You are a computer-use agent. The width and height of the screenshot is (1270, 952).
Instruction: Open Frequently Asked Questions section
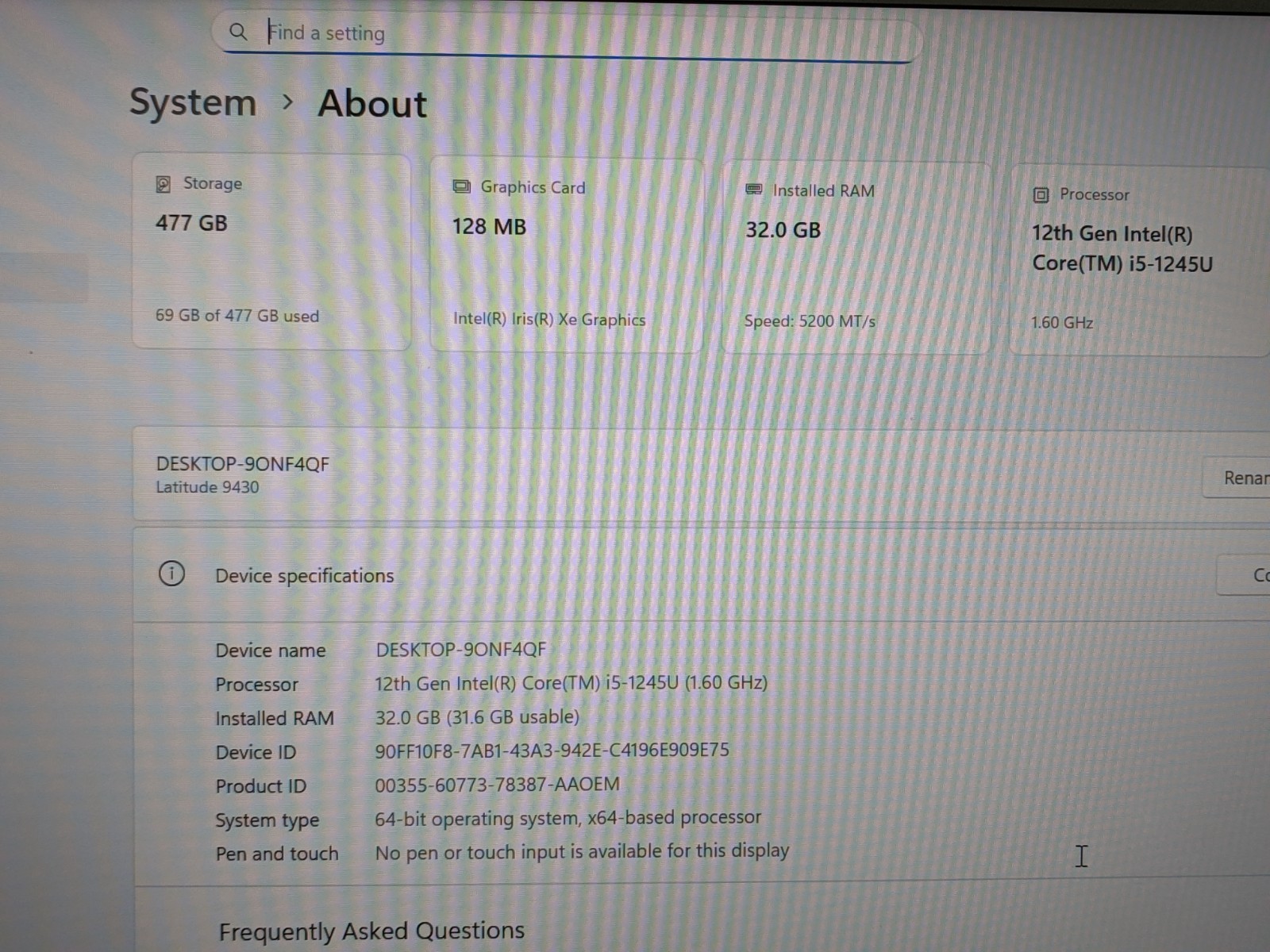(371, 931)
